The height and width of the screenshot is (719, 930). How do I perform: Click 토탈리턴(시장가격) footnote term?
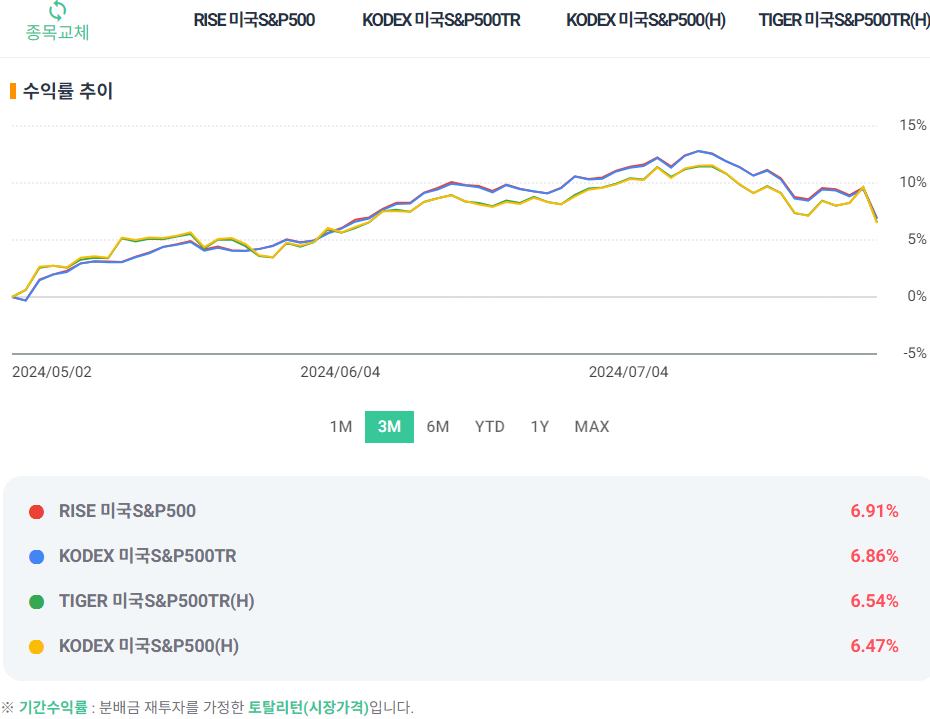pyautogui.click(x=308, y=707)
